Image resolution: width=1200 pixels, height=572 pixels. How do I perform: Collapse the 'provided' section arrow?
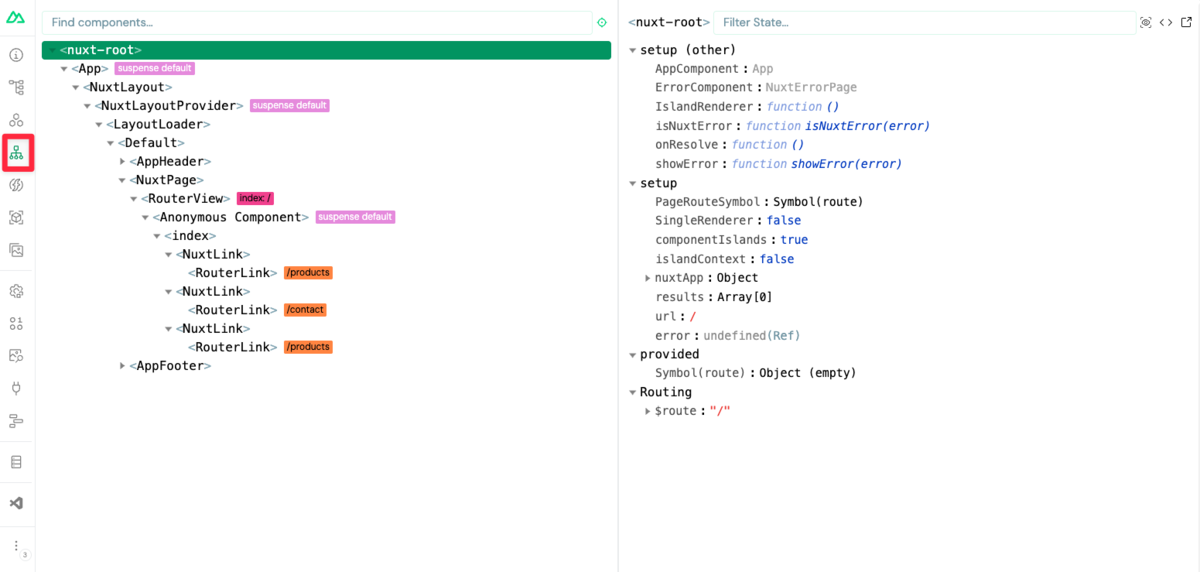click(x=632, y=355)
